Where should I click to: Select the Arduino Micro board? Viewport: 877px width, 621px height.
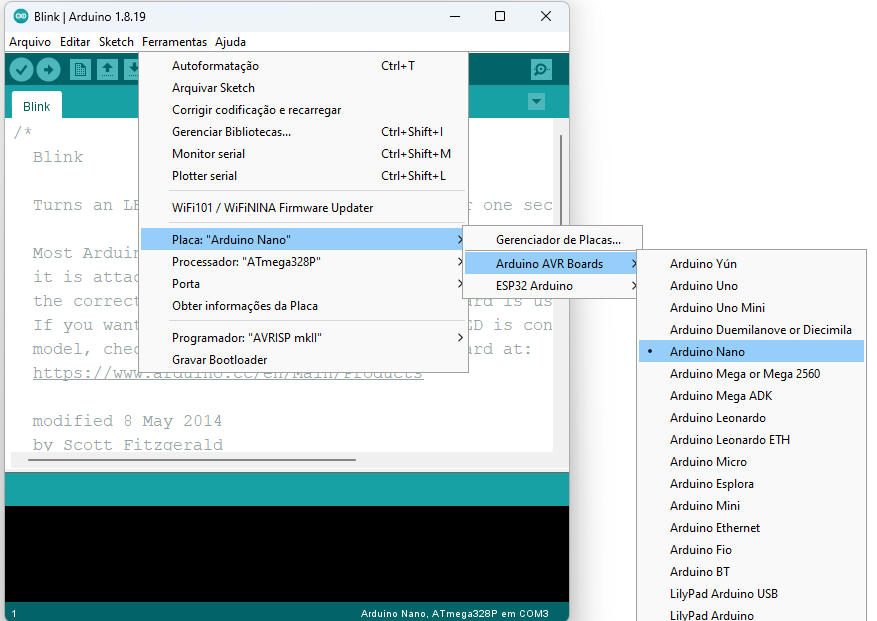pos(751,462)
